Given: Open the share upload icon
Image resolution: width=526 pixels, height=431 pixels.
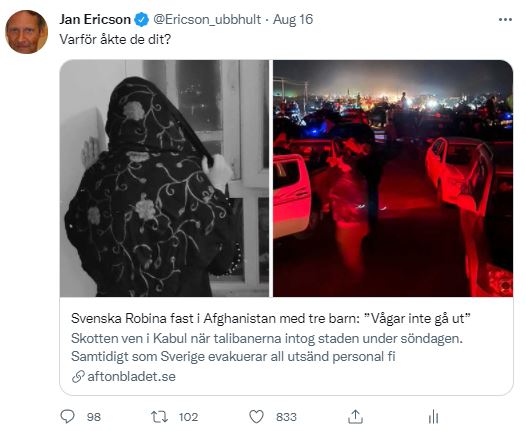Looking at the screenshot, I should point(355,417).
